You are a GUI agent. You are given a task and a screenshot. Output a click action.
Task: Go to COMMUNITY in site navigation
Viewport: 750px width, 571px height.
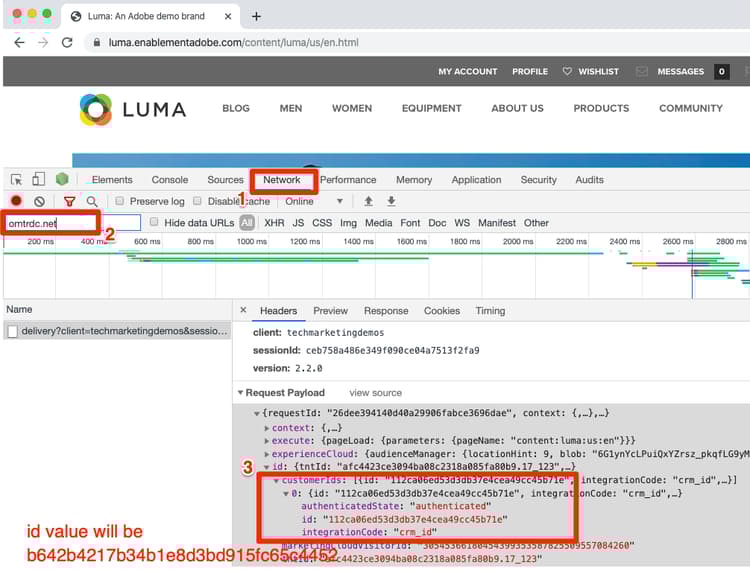click(691, 108)
